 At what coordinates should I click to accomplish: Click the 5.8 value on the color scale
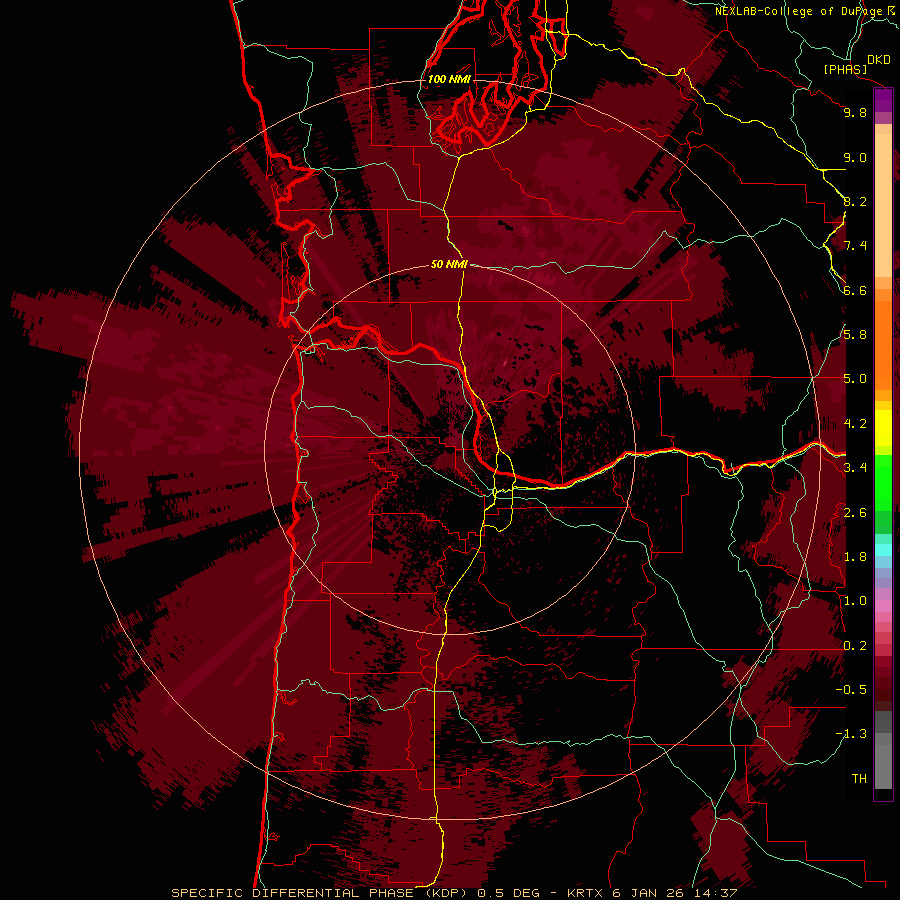[x=855, y=335]
